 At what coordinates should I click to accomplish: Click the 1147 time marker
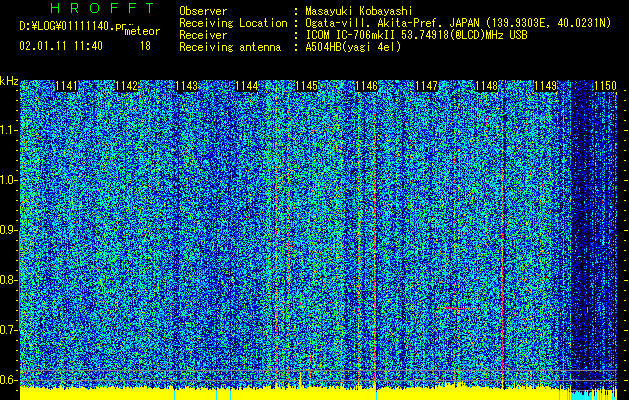pos(426,86)
